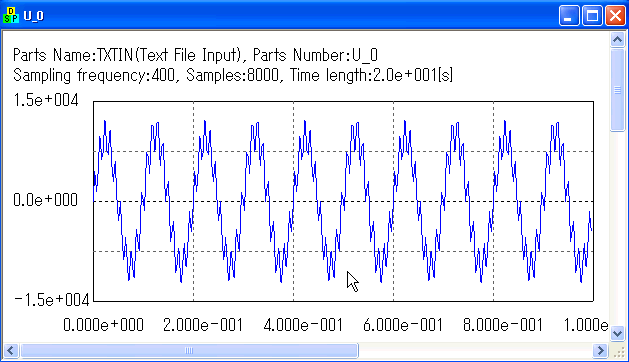Click the '4.000e-001' x-axis label
The image size is (629, 362).
pos(303,325)
